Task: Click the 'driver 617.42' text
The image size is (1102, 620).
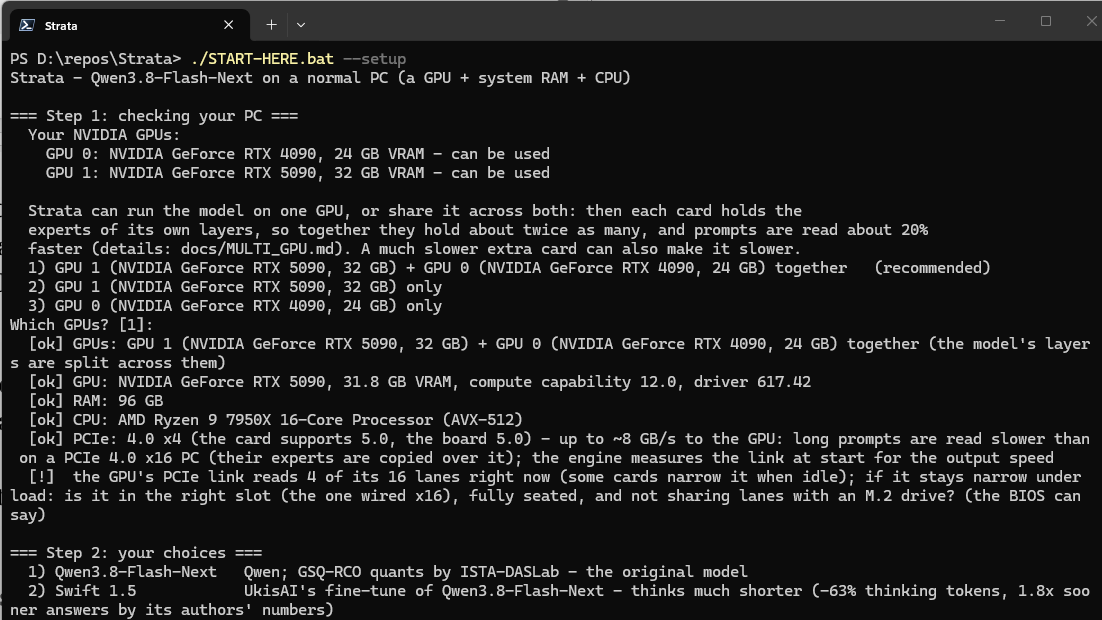Action: [753, 382]
